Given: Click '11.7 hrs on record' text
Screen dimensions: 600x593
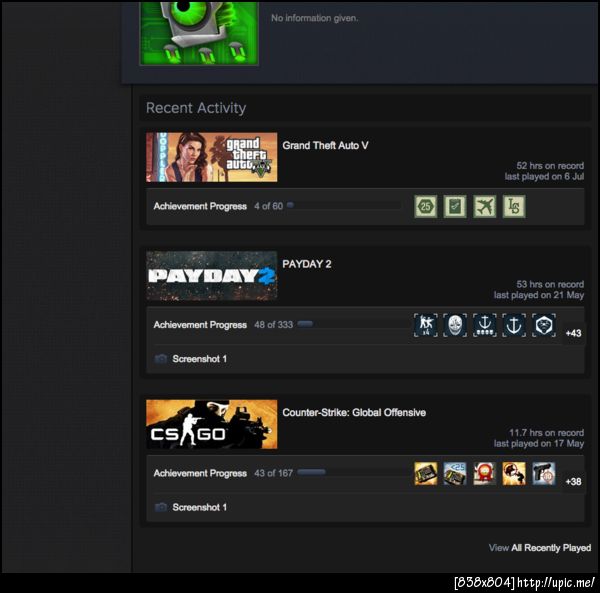Looking at the screenshot, I should tap(546, 433).
